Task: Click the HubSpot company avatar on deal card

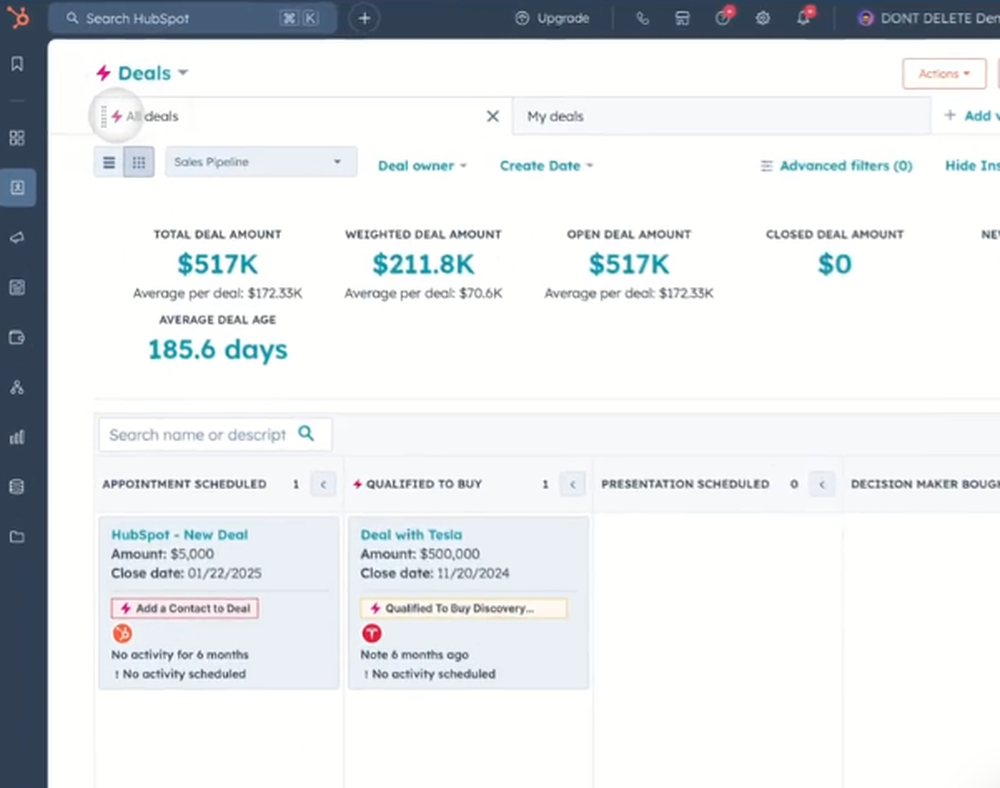Action: pyautogui.click(x=122, y=633)
